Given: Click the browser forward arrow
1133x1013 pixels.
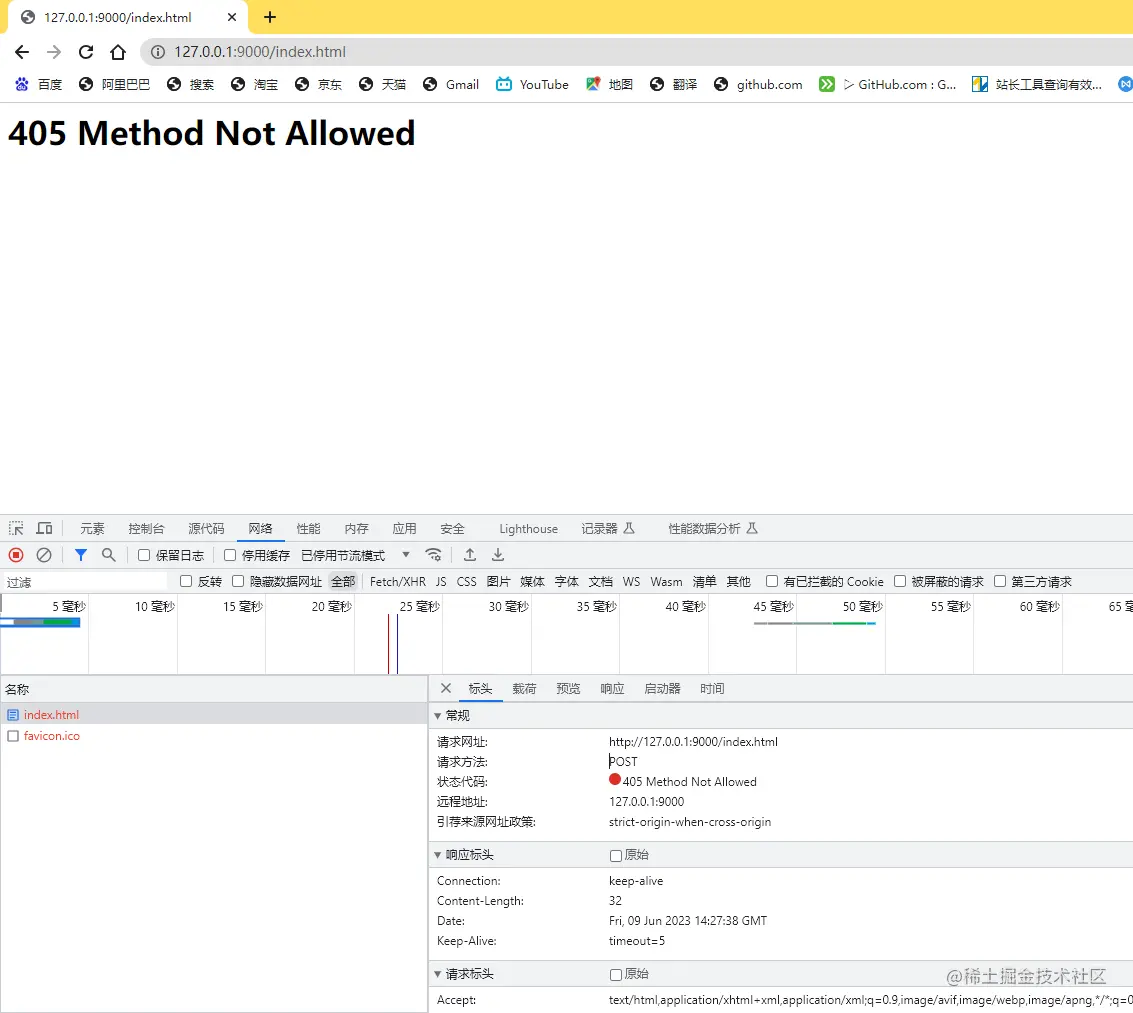Looking at the screenshot, I should pos(53,52).
